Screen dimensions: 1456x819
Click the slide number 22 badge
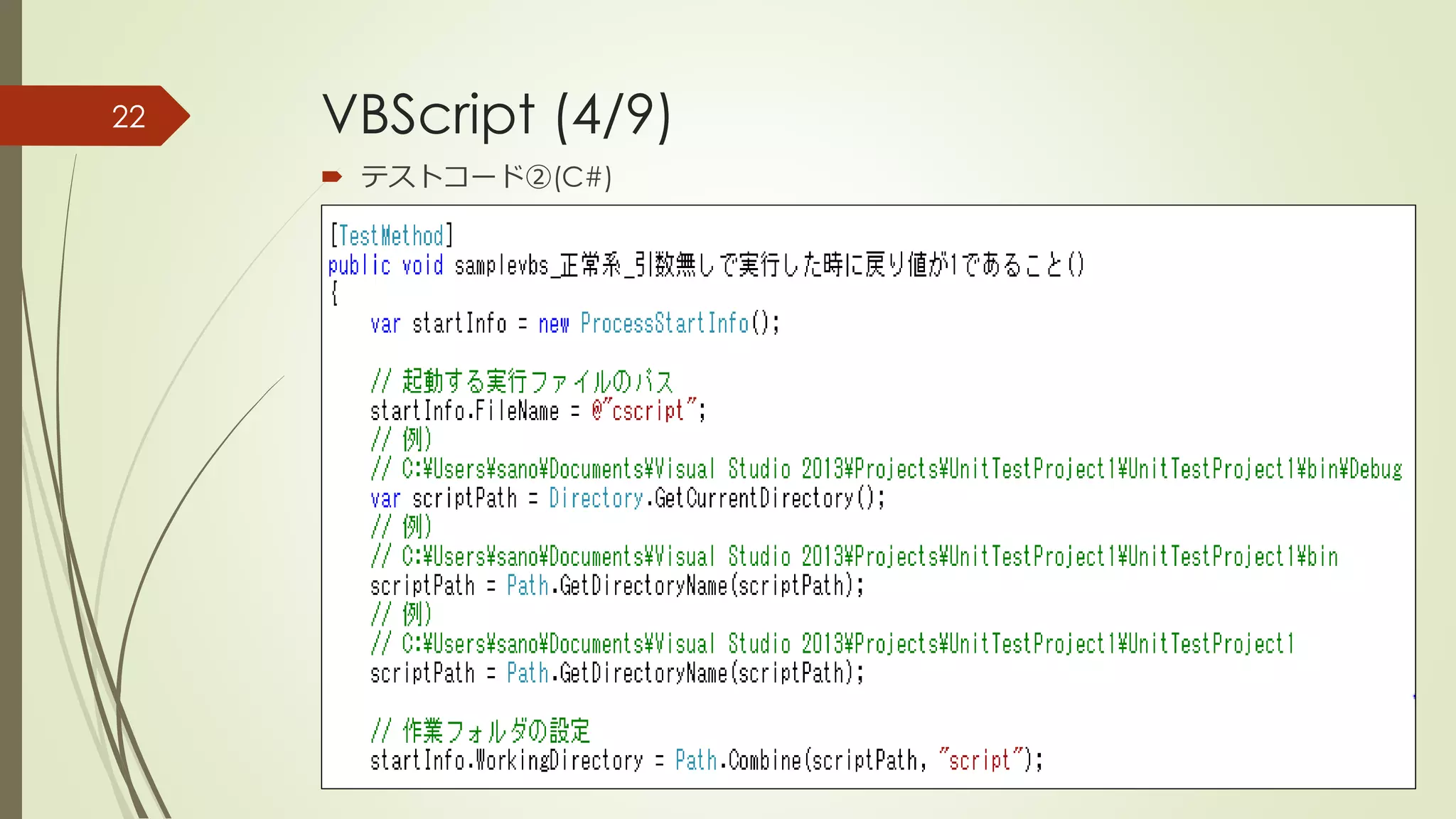(95, 116)
